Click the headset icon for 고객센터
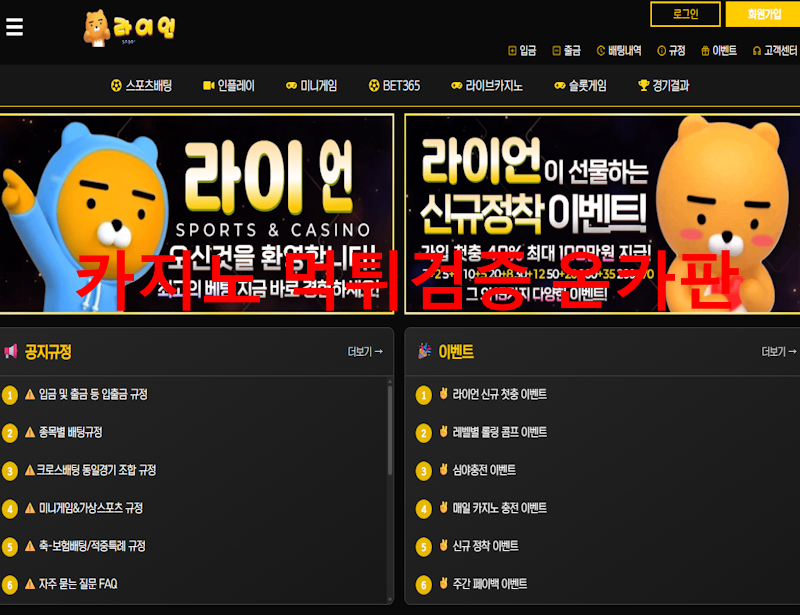This screenshot has height=615, width=800. coord(757,51)
